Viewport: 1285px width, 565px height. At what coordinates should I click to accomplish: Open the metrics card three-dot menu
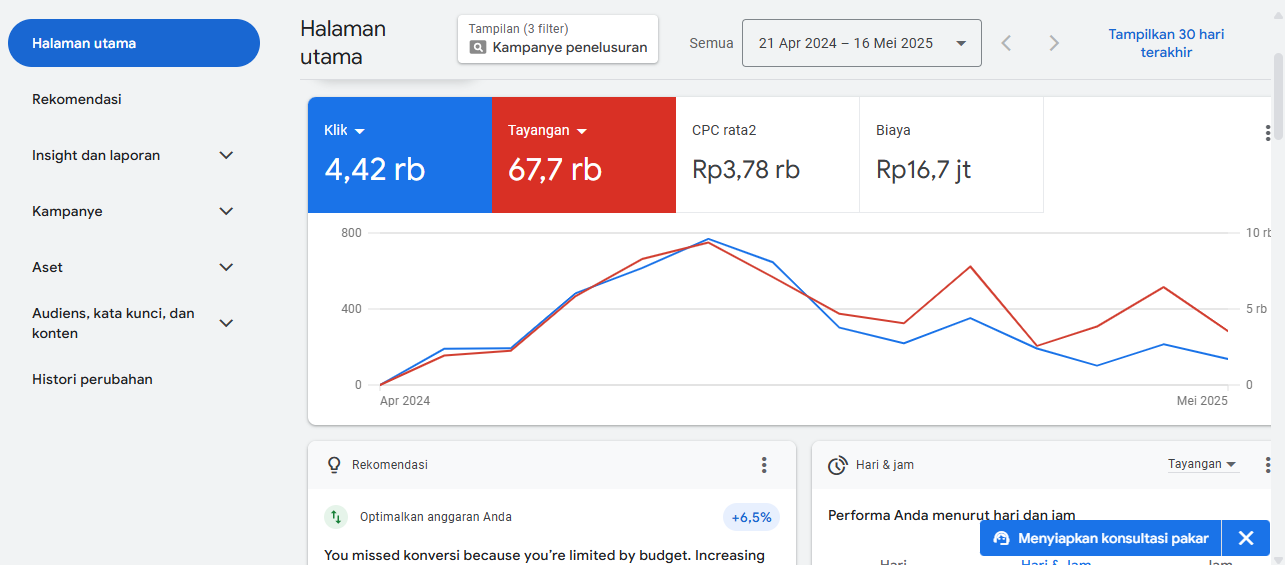1267,133
